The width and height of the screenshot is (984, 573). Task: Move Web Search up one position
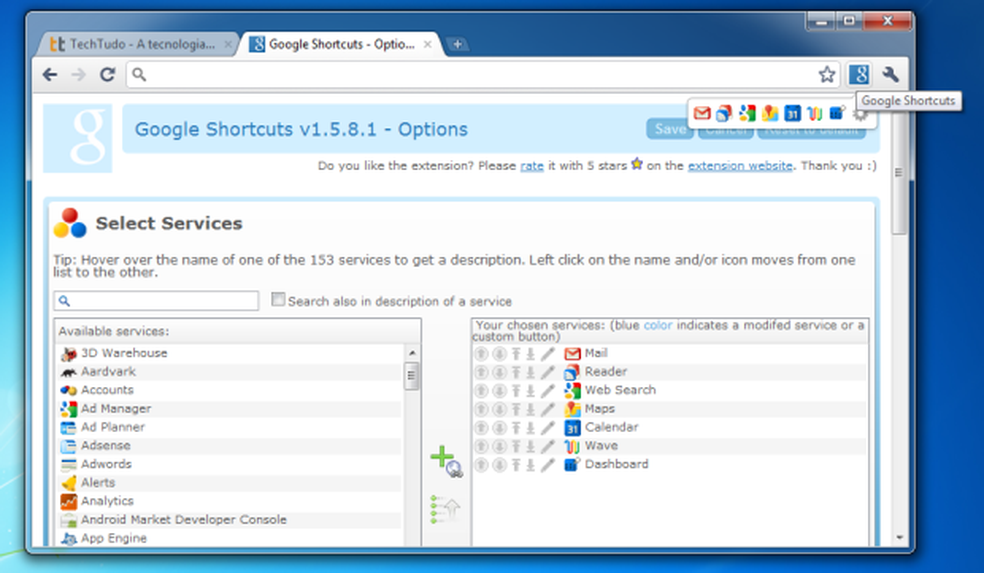click(x=481, y=390)
